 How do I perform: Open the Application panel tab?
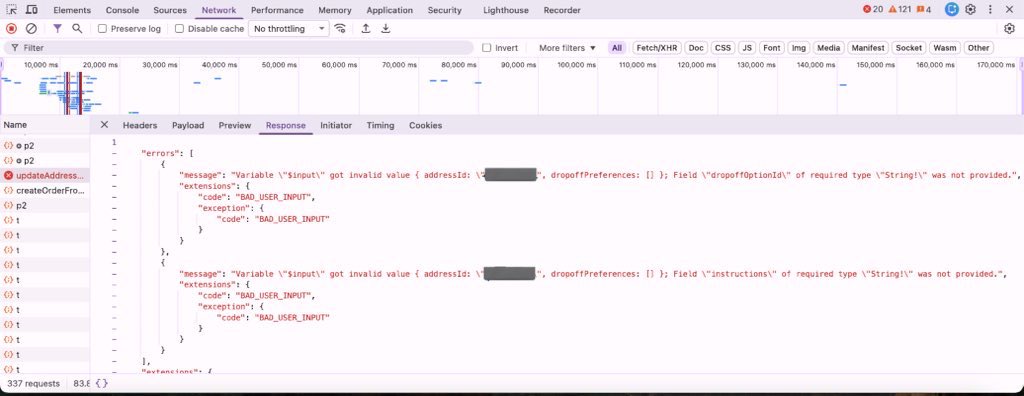[x=389, y=10]
